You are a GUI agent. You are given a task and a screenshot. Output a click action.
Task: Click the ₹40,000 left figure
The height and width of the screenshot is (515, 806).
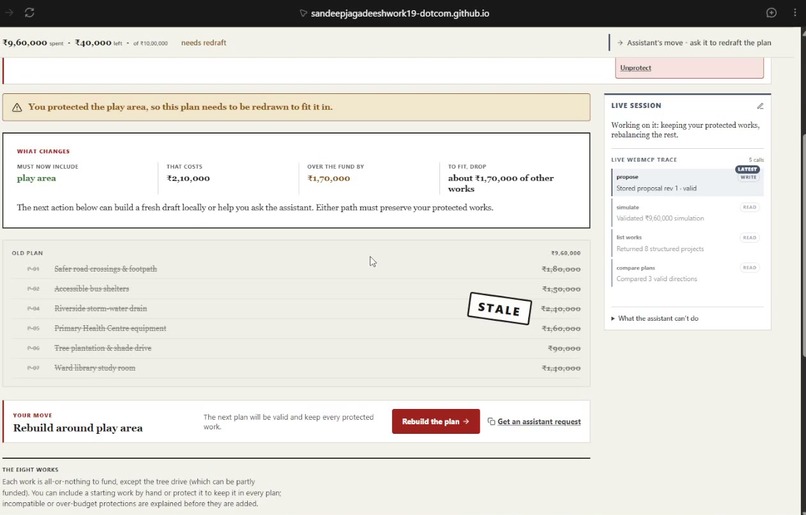pyautogui.click(x=93, y=43)
